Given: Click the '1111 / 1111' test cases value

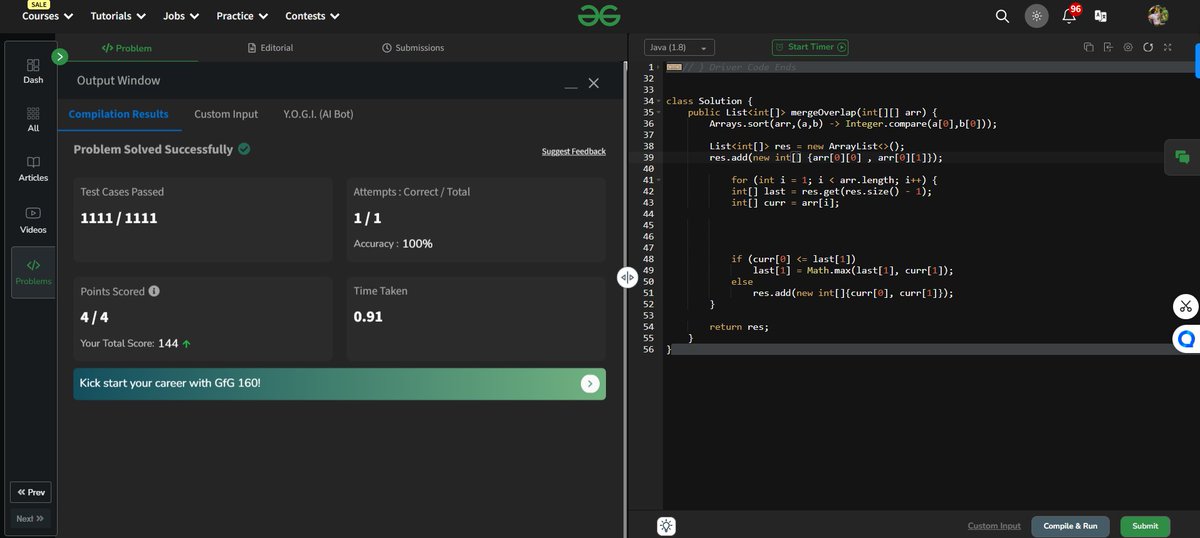Looking at the screenshot, I should 119,218.
